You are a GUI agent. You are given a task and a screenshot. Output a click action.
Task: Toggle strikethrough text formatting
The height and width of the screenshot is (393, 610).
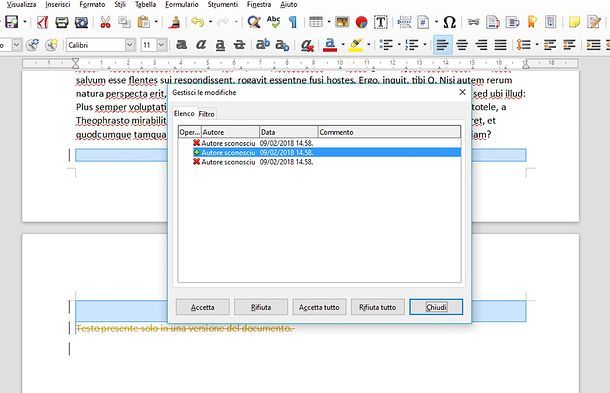point(239,45)
